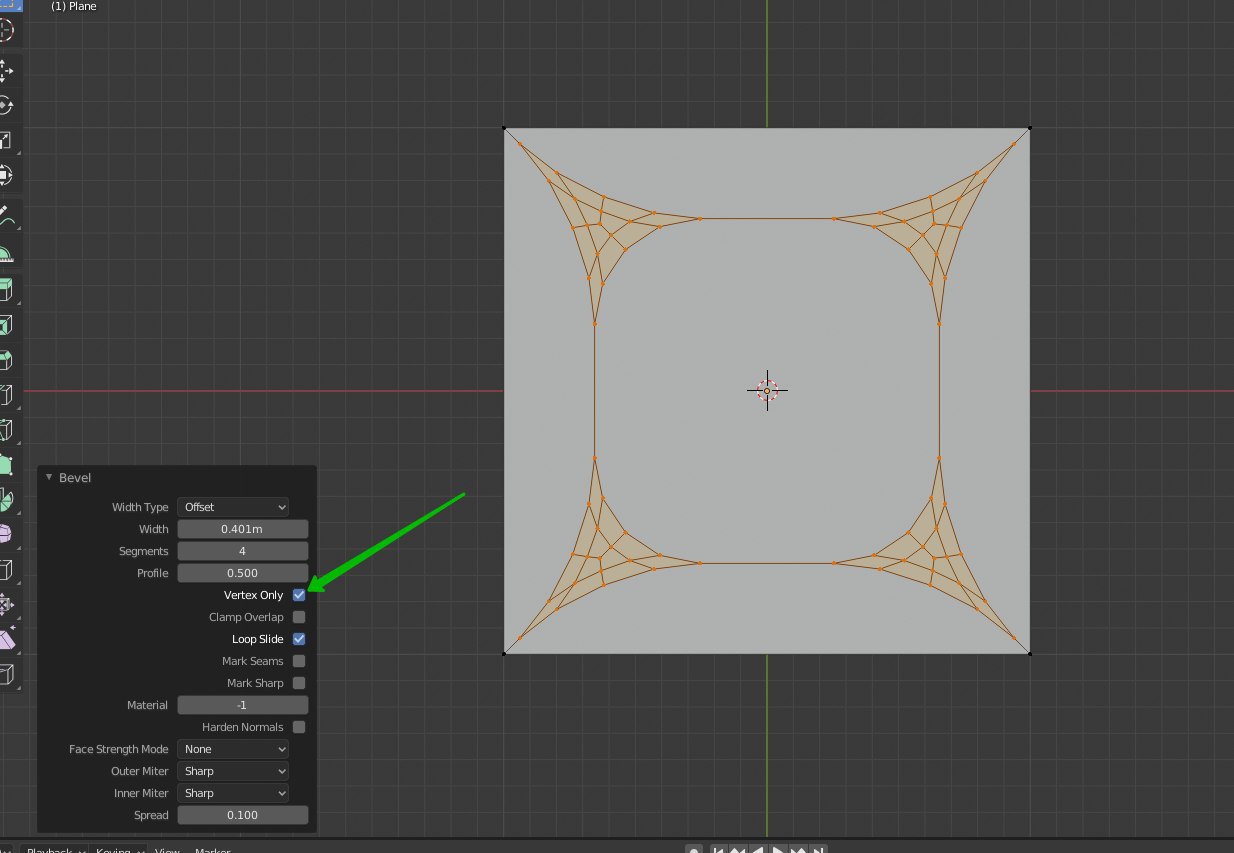Open the Face Strength Mode dropdown
The image size is (1234, 853).
pos(233,749)
